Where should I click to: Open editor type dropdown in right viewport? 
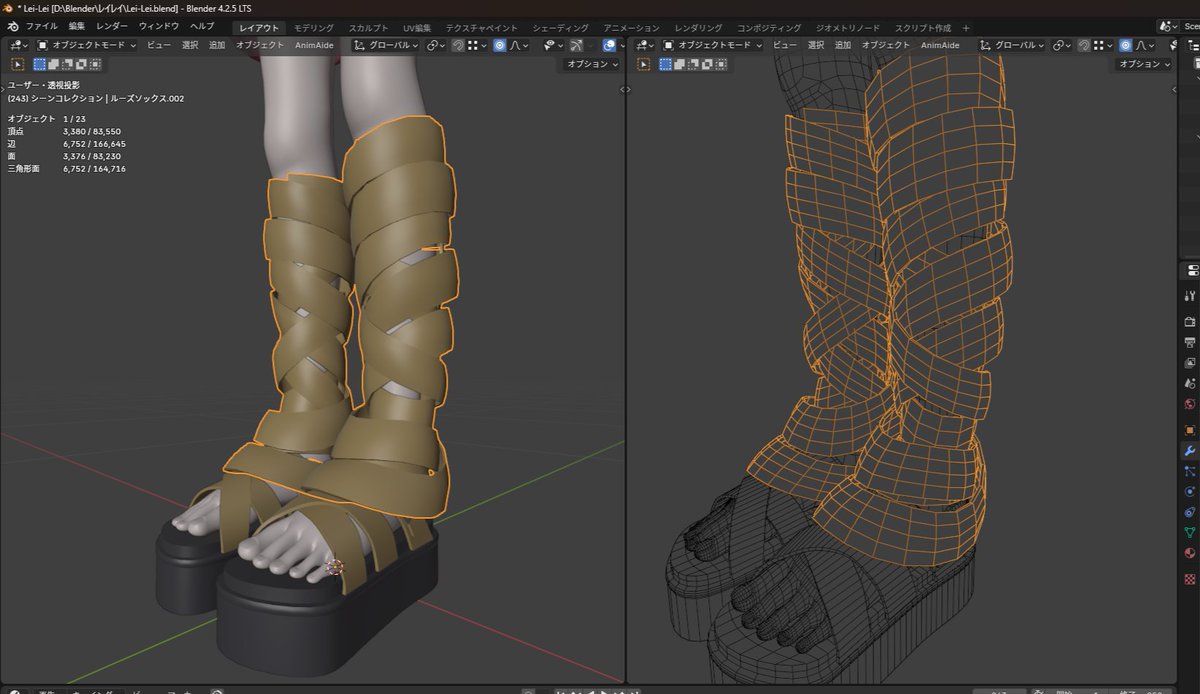pyautogui.click(x=643, y=45)
